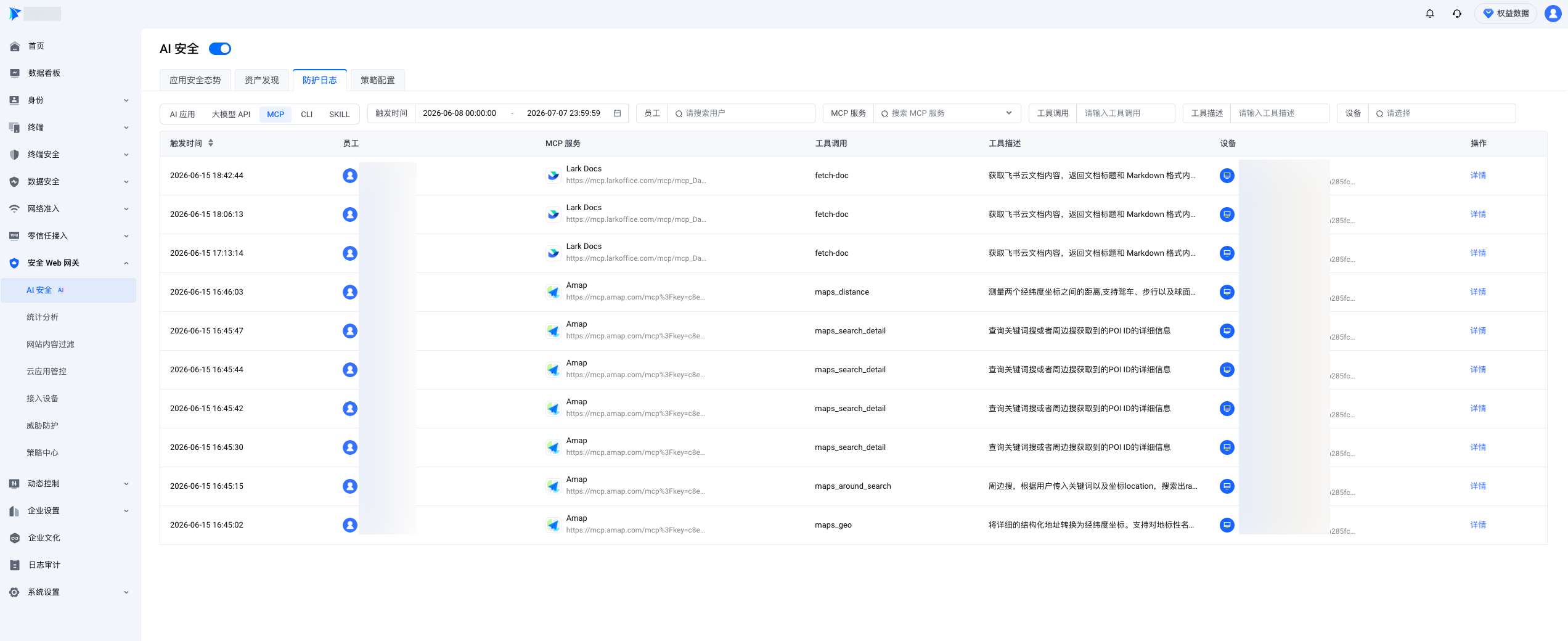This screenshot has height=641, width=1568.
Task: Sort by 触发时间 column arrows
Action: point(211,143)
